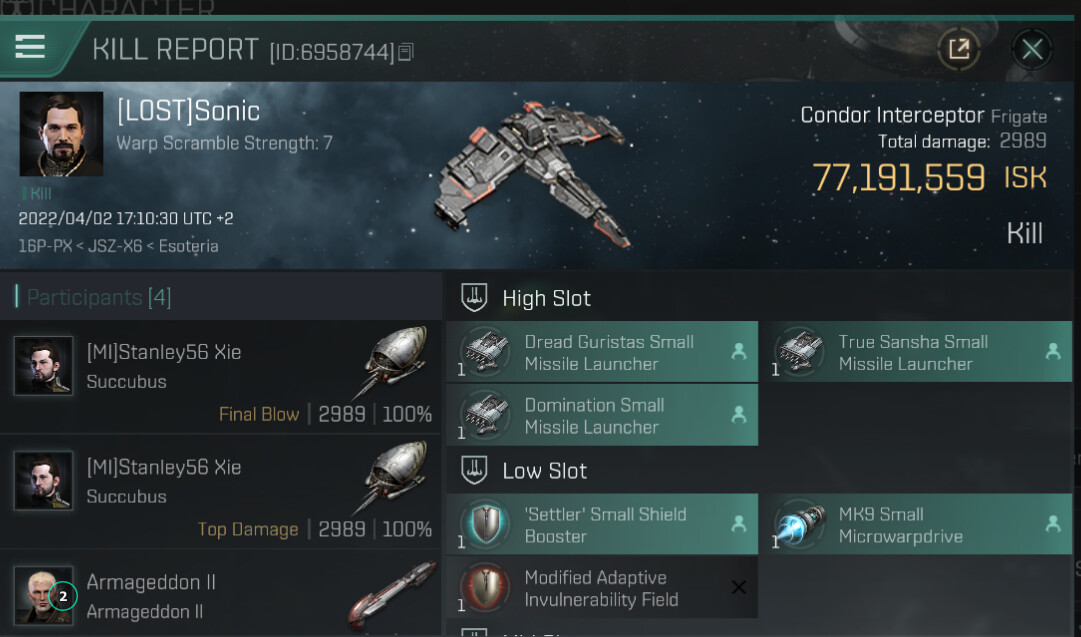Copy the kill report ID icon
The width and height of the screenshot is (1081, 637).
(406, 52)
